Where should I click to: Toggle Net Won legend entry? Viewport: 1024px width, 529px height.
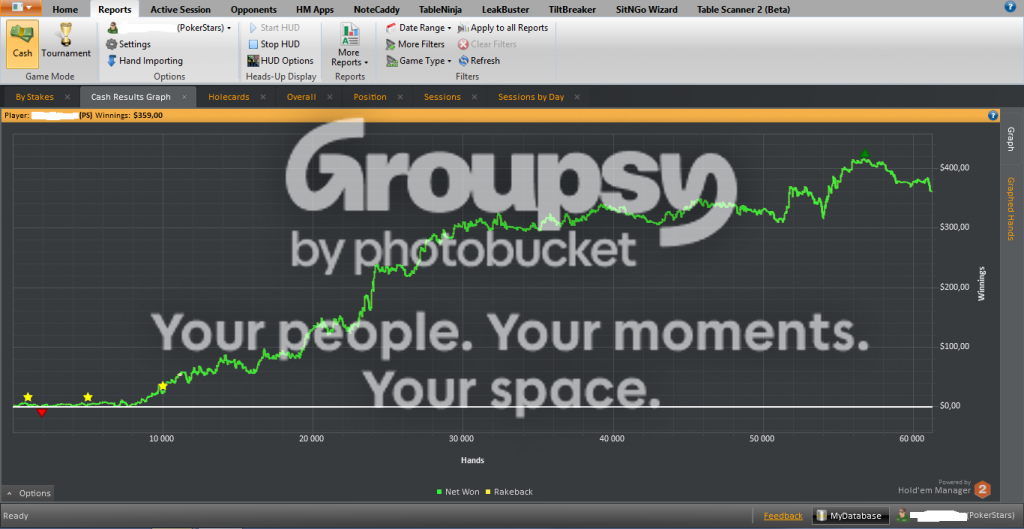point(460,492)
